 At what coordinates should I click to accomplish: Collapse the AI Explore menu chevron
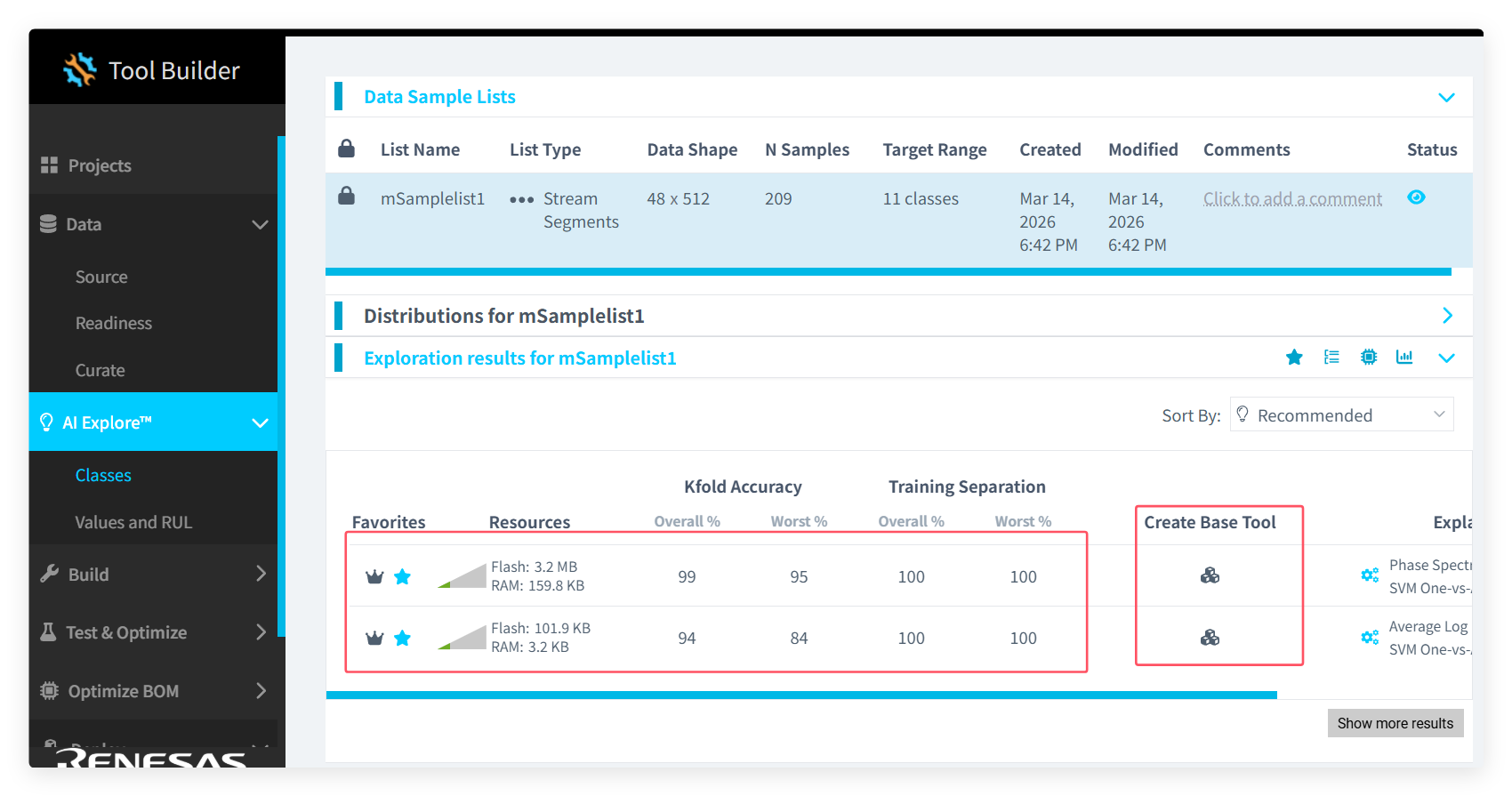[260, 422]
